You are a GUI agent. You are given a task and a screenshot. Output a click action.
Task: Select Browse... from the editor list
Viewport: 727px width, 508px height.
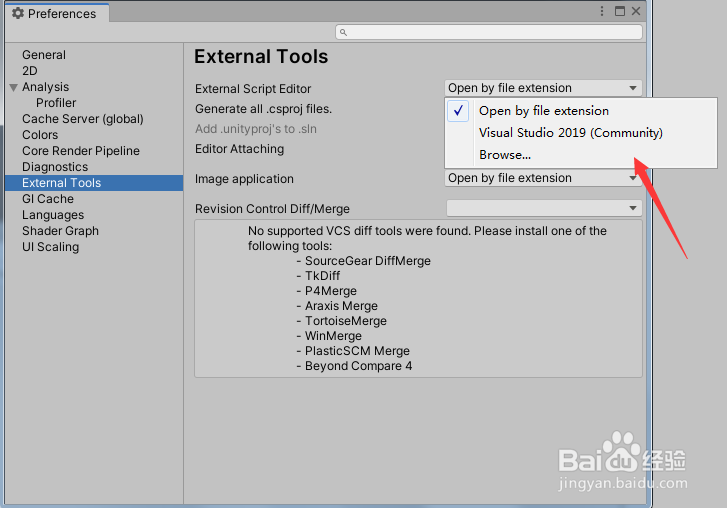505,155
